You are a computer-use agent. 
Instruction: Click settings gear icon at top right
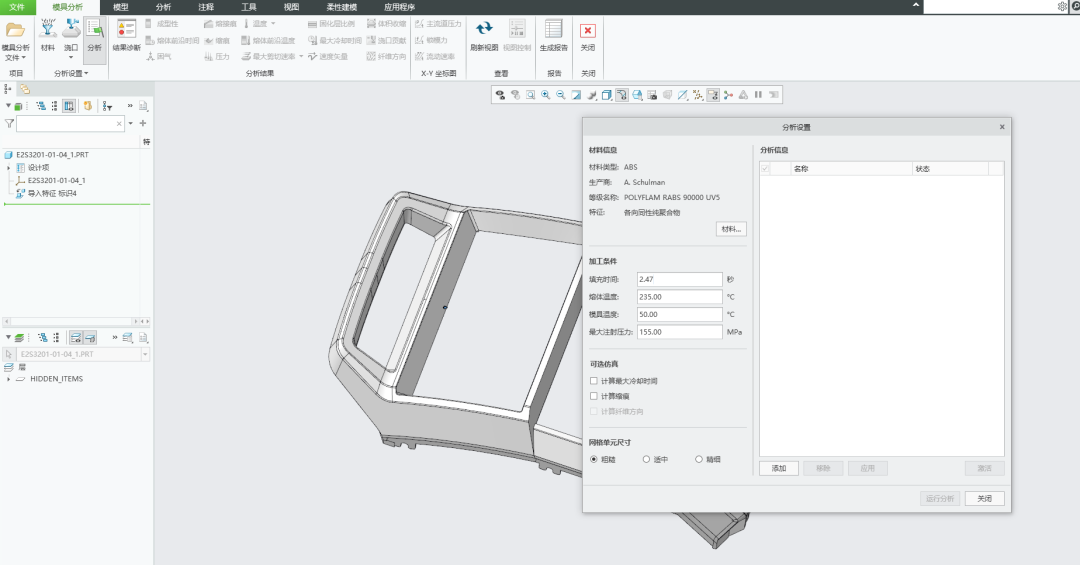[1062, 6]
